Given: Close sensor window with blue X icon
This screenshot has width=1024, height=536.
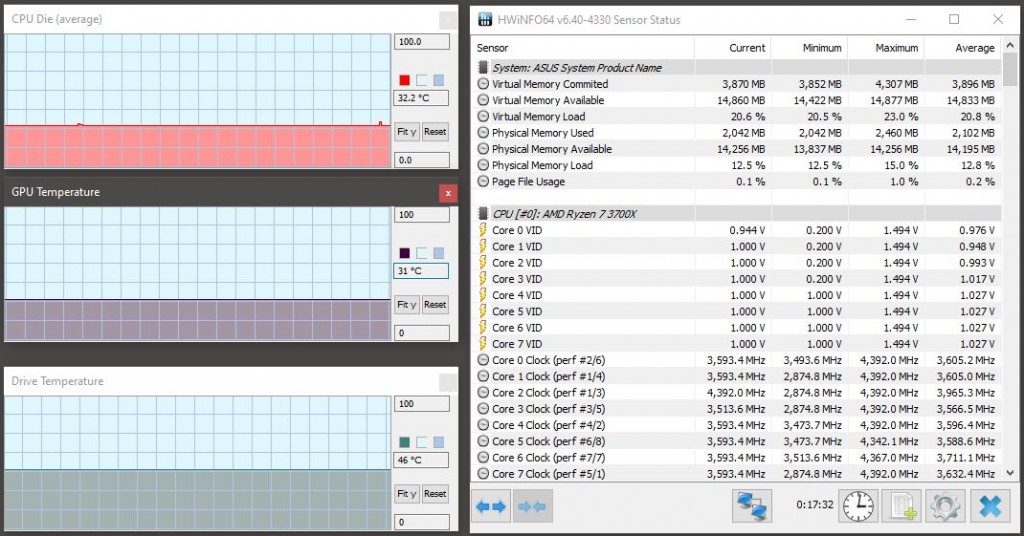Looking at the screenshot, I should (x=990, y=506).
